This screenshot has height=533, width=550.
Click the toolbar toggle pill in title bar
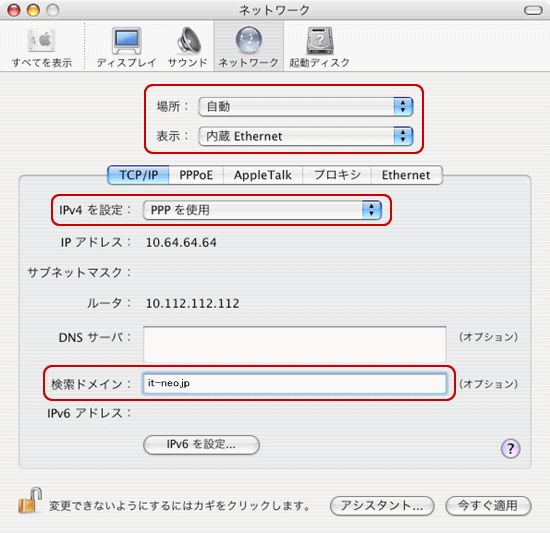coord(533,10)
